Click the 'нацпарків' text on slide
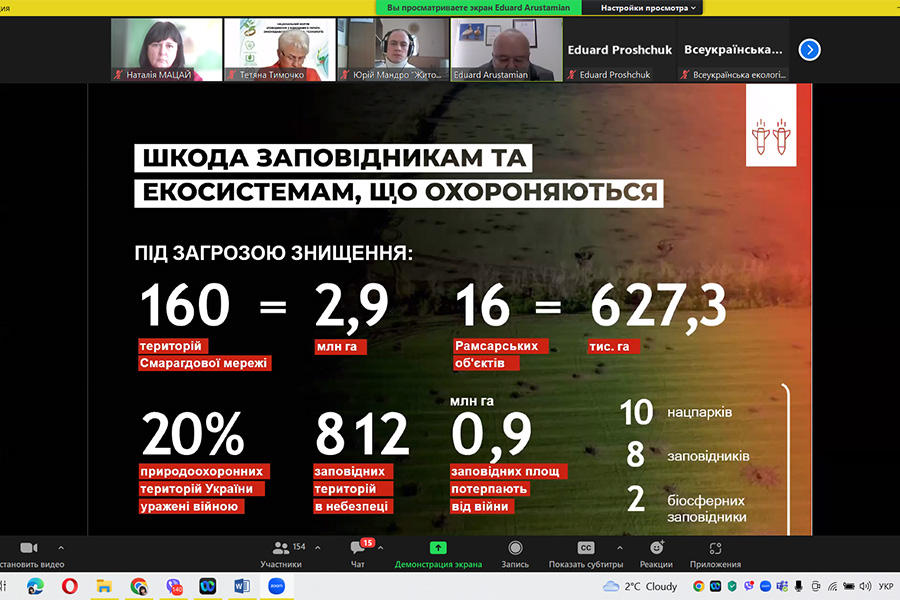The image size is (900, 600). point(699,412)
